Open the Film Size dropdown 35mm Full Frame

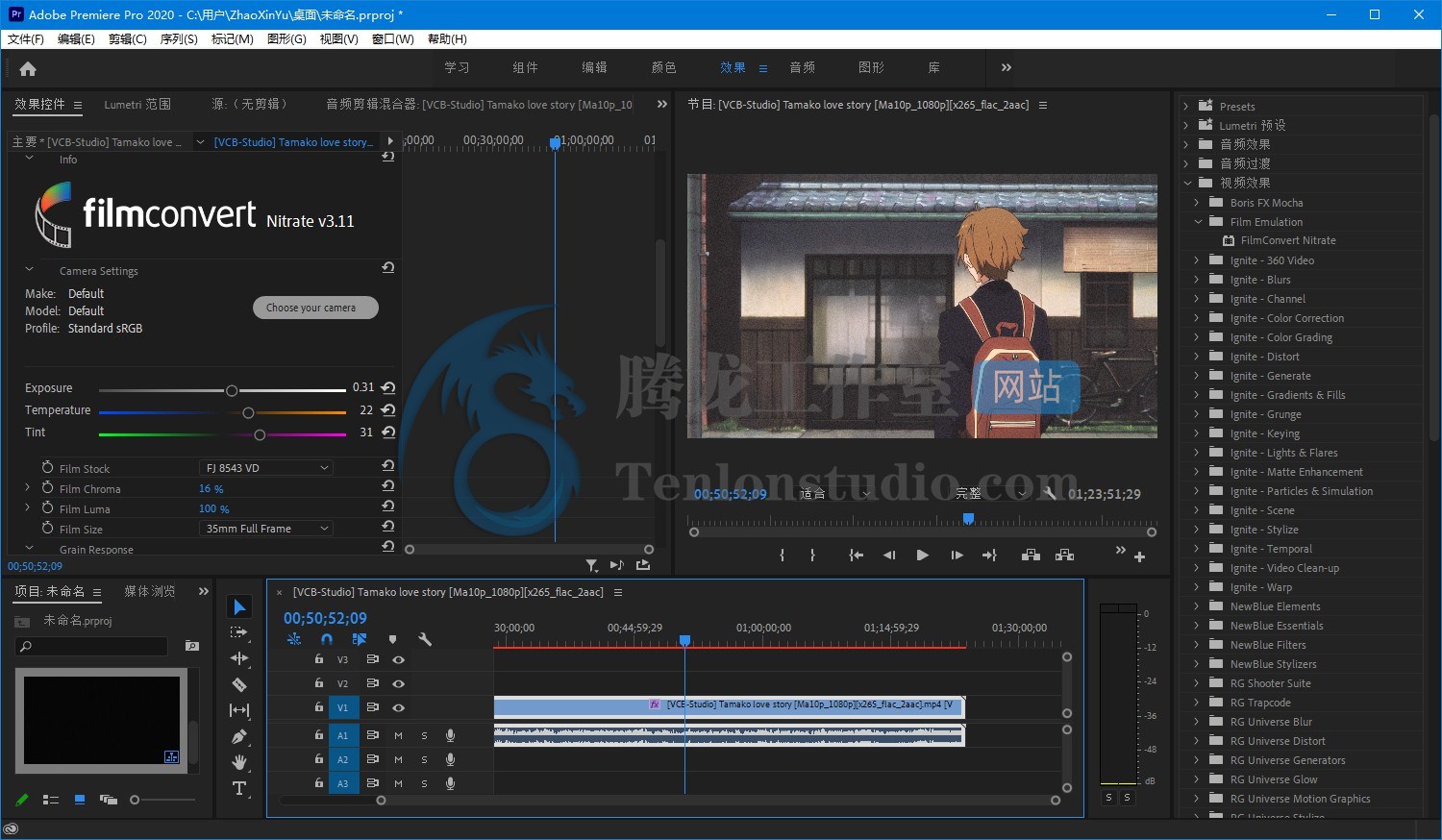click(265, 529)
